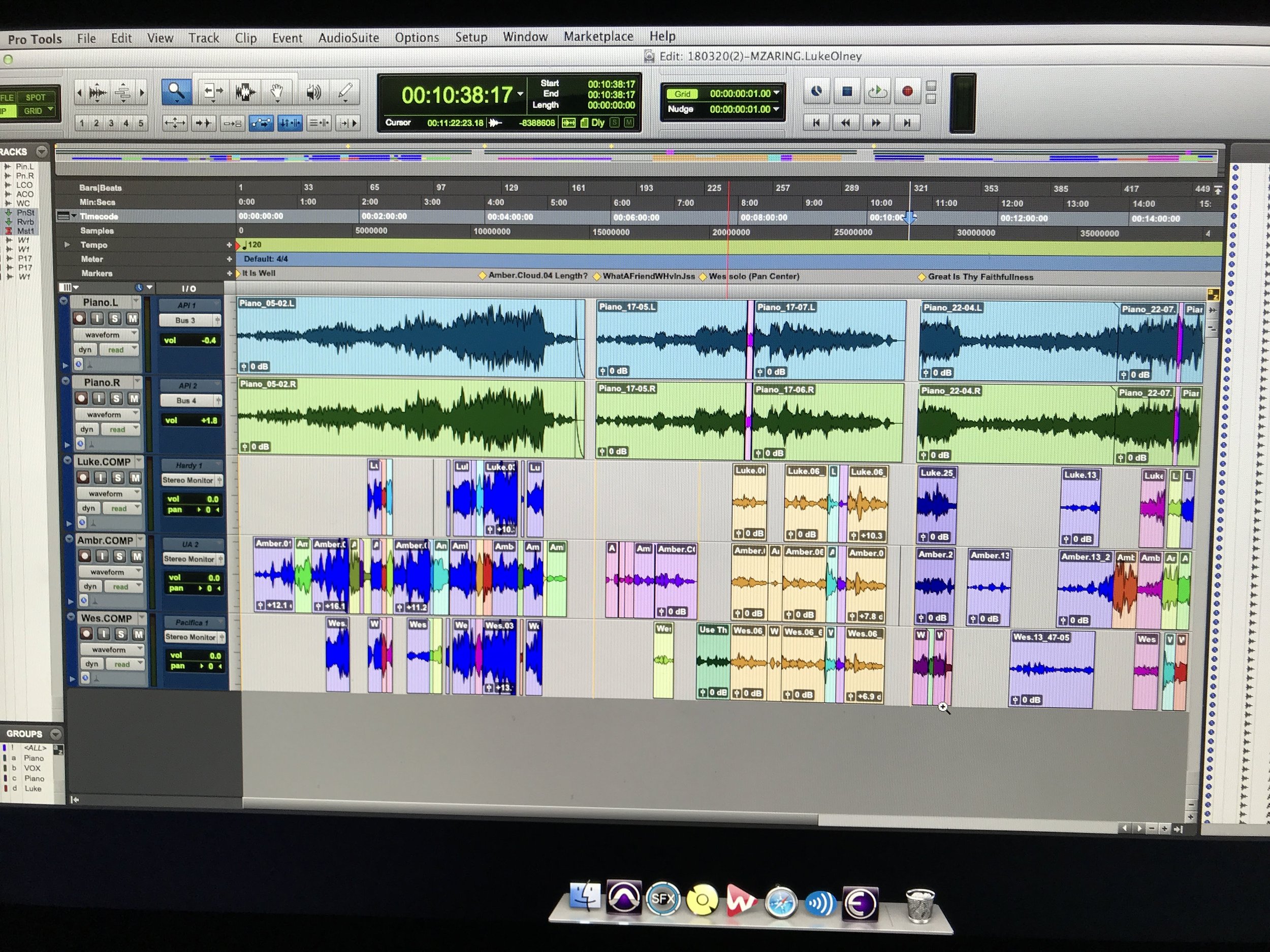Open the Trash in the Dock
Image resolution: width=1270 pixels, height=952 pixels.
[x=920, y=905]
